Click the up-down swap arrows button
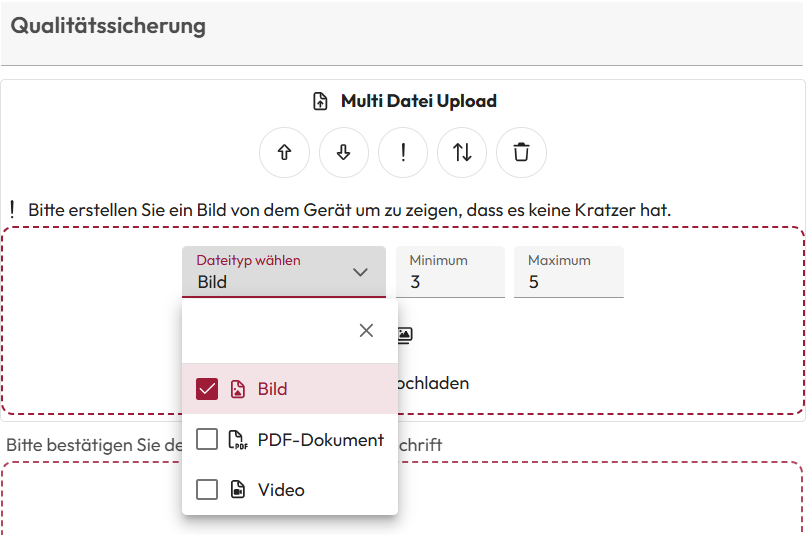This screenshot has width=807, height=535. pyautogui.click(x=462, y=153)
